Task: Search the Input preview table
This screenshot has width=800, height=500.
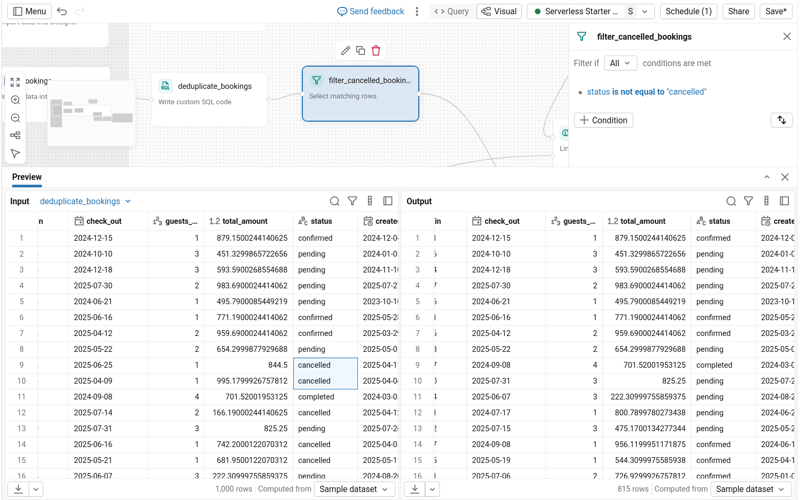Action: [335, 202]
